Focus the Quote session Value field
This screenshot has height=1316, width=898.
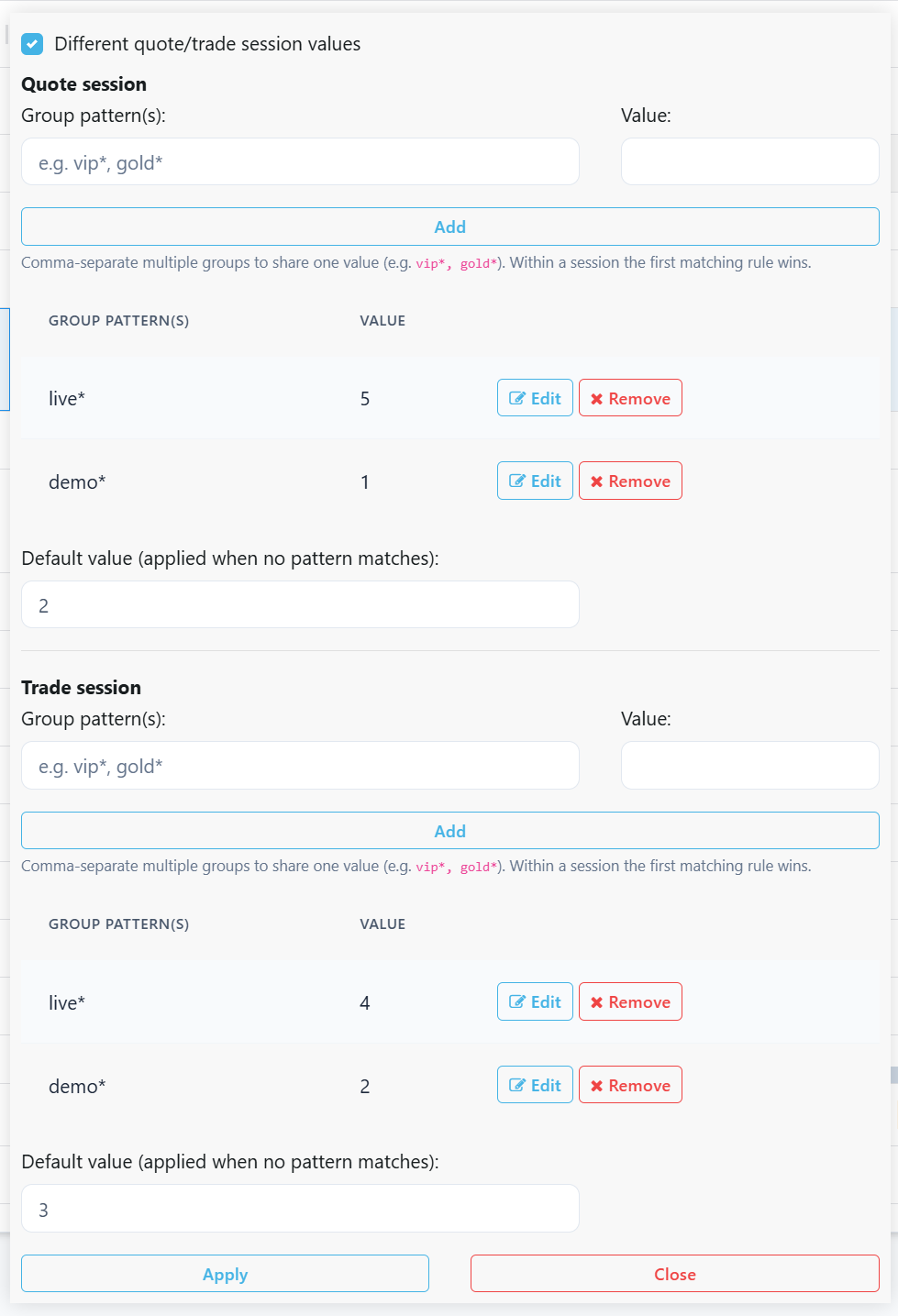coord(750,161)
